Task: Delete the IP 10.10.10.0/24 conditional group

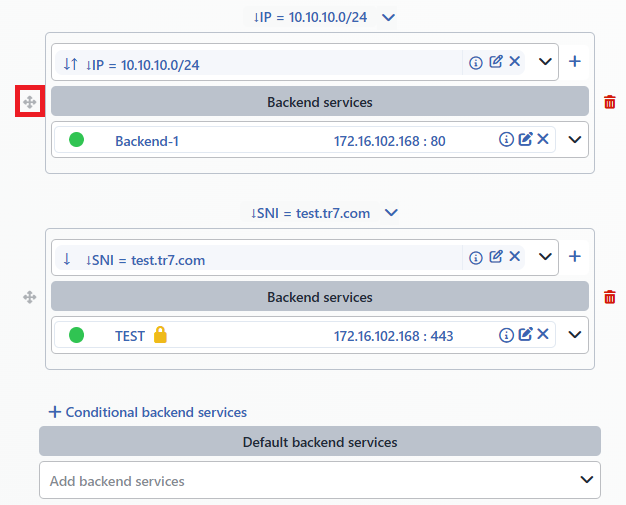Action: [x=610, y=102]
